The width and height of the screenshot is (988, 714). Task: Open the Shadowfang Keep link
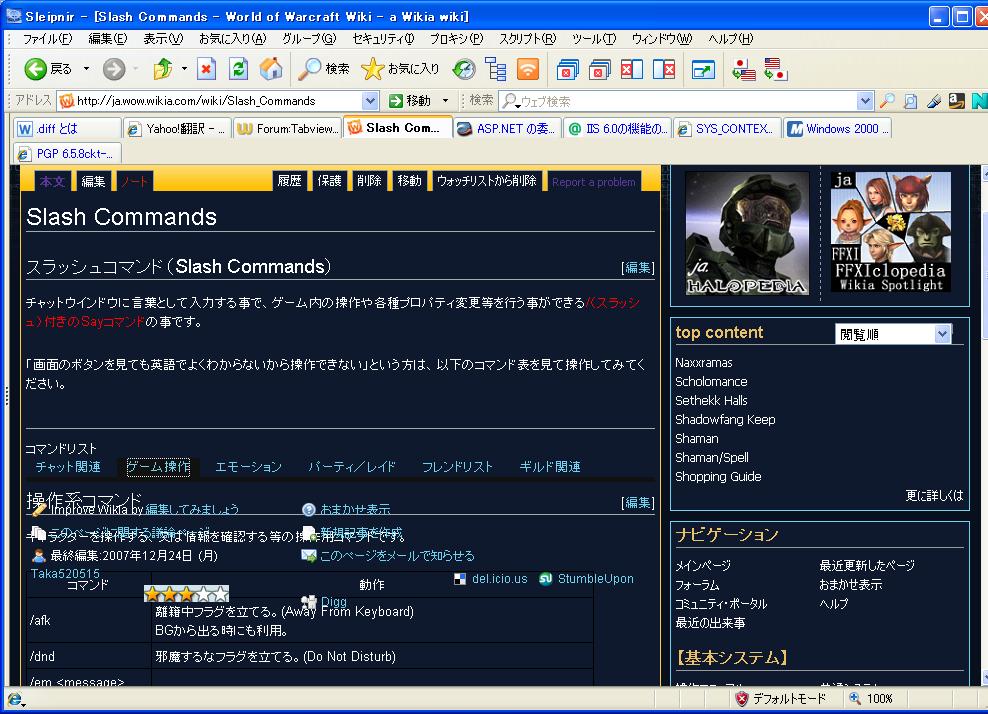[x=725, y=420]
